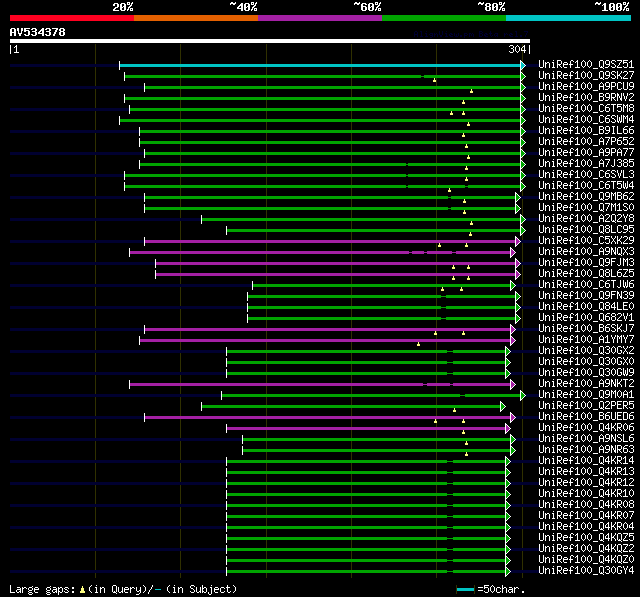Open the UniRef100_C6T5M8 entry
This screenshot has height=597, width=640.
pyautogui.click(x=586, y=109)
